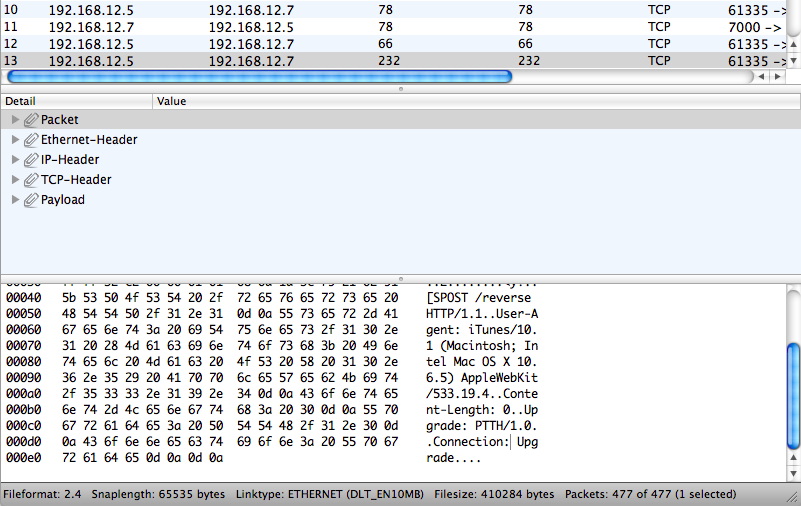Image resolution: width=801 pixels, height=506 pixels.
Task: Click ASCII text gent: iTunes/10.
Action: 481,330
